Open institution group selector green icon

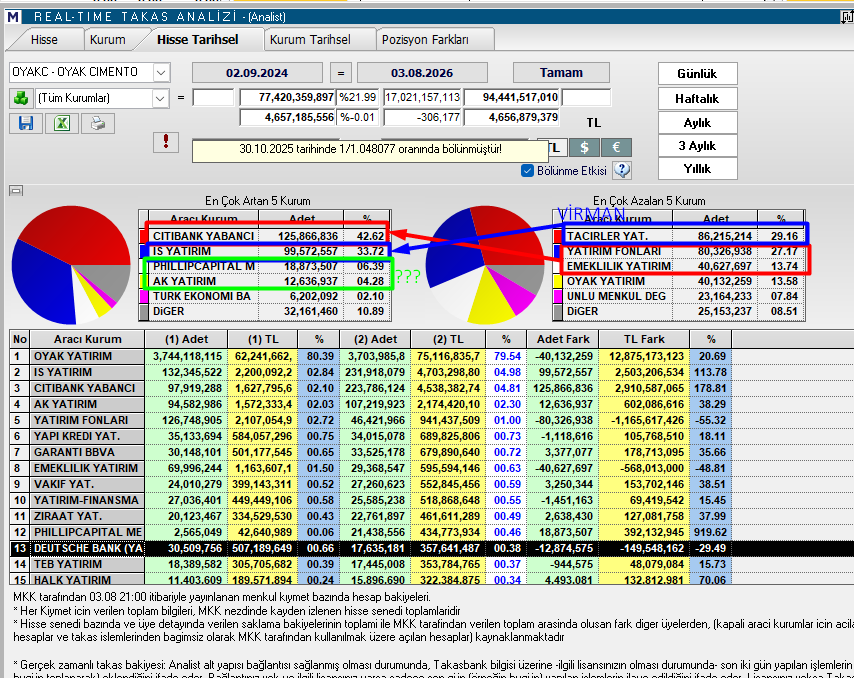(21, 98)
